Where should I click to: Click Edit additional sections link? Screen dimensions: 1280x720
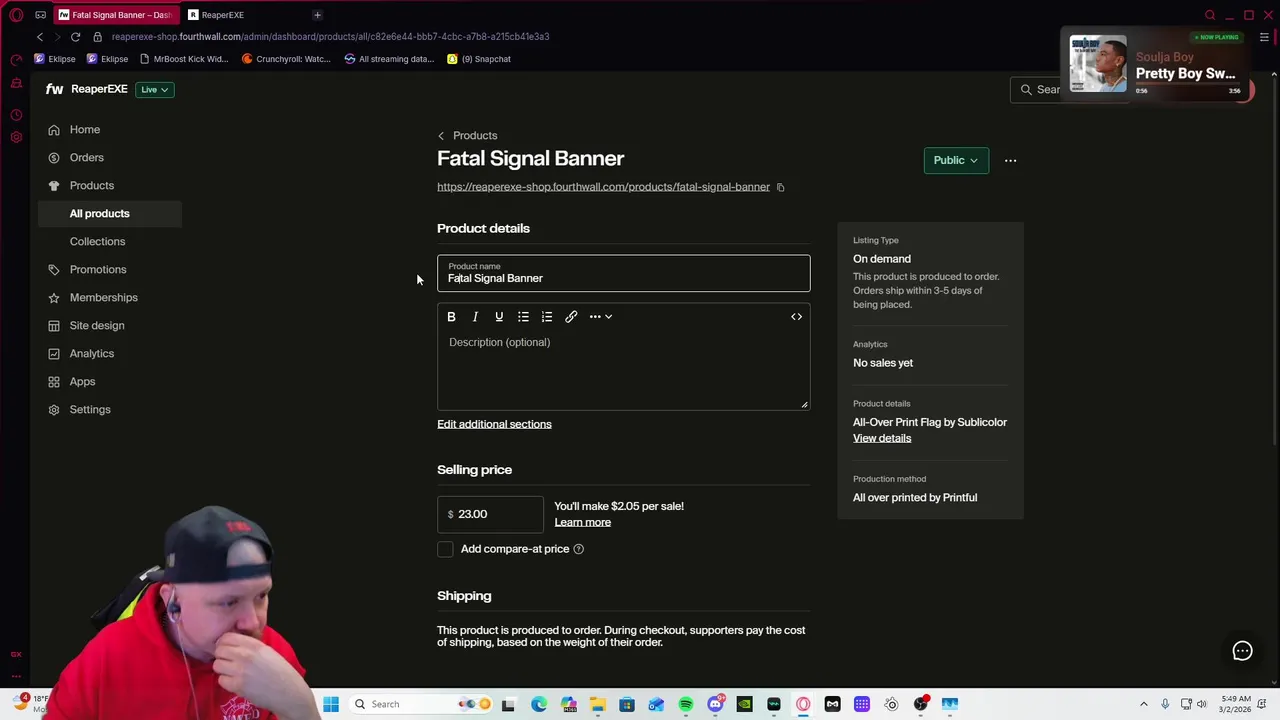pos(494,424)
